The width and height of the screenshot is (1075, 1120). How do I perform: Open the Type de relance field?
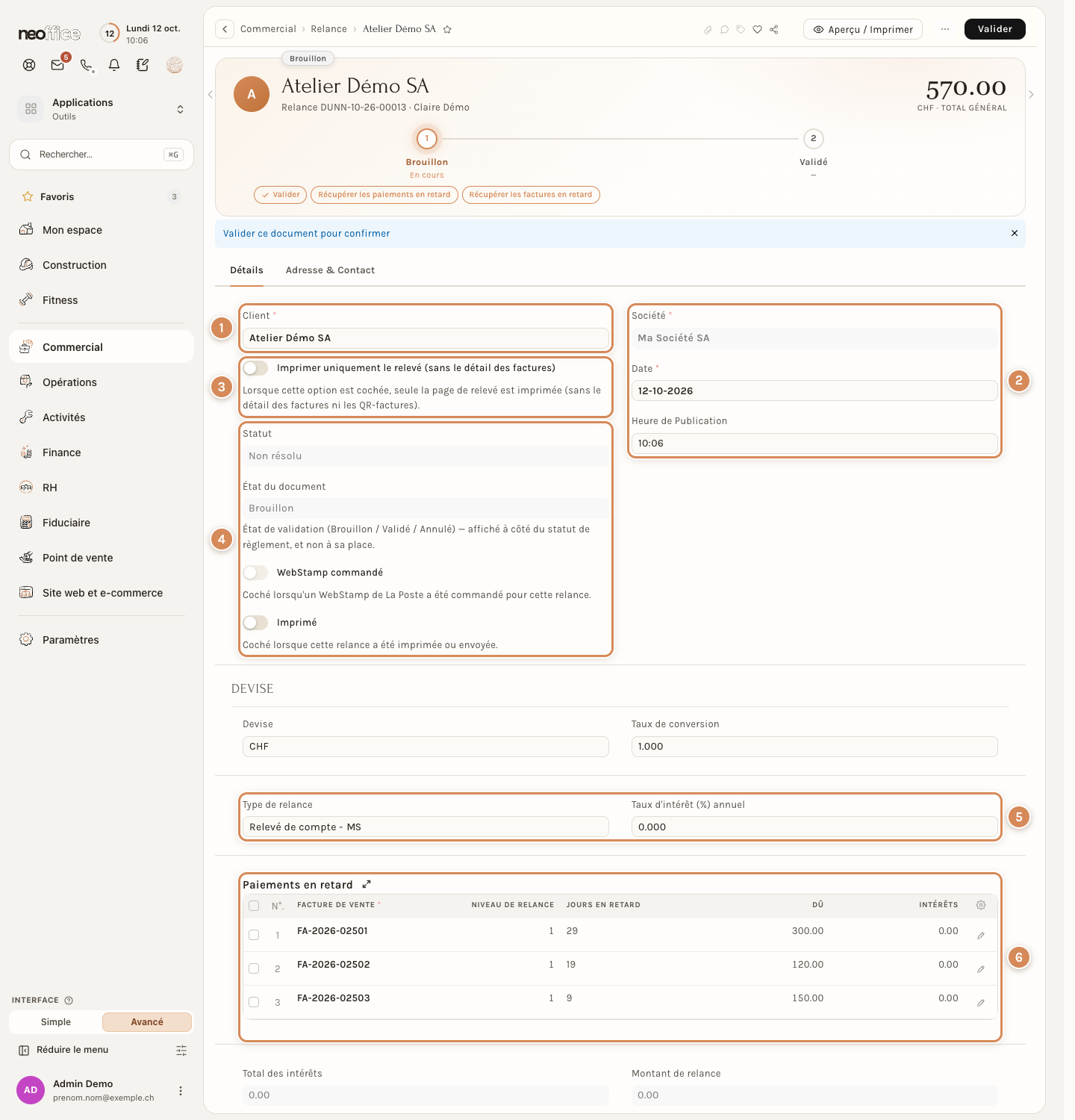[426, 827]
